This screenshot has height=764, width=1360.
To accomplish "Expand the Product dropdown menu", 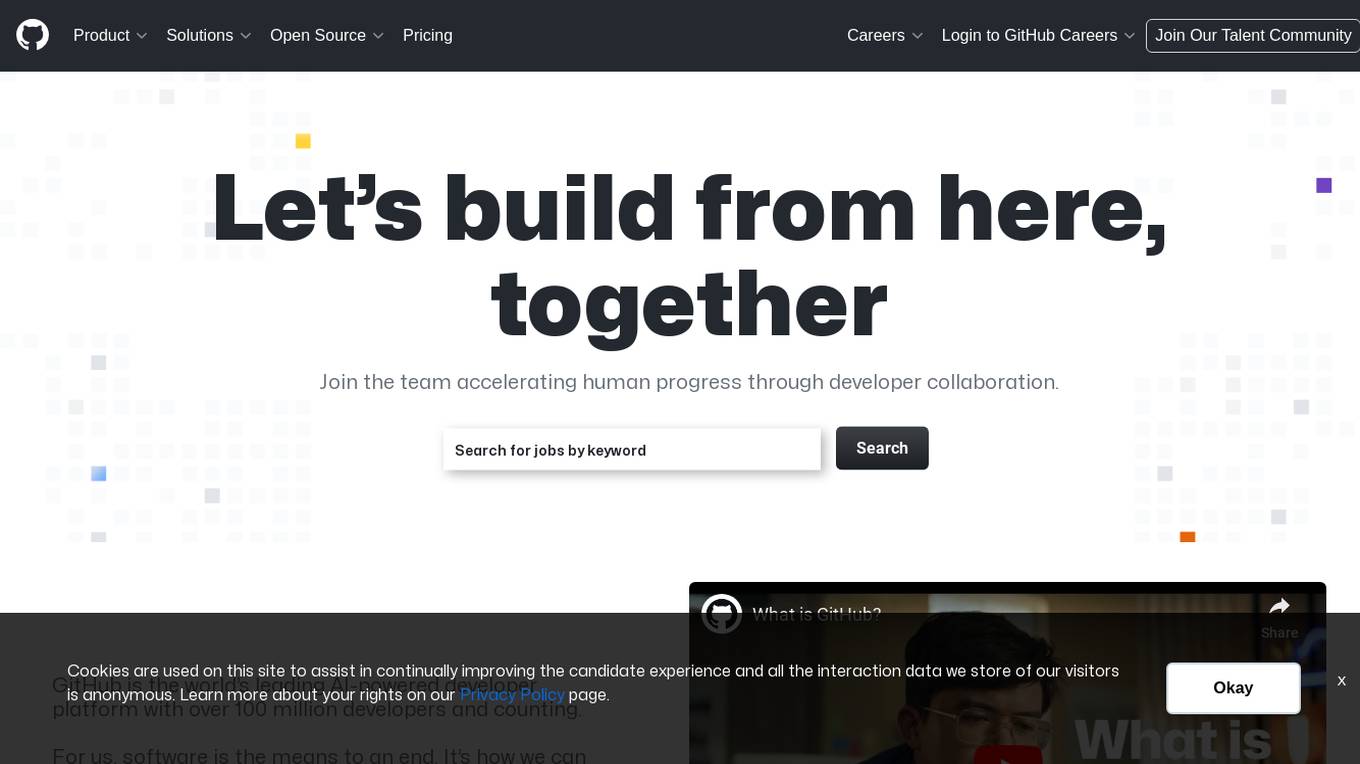I will click(x=110, y=35).
